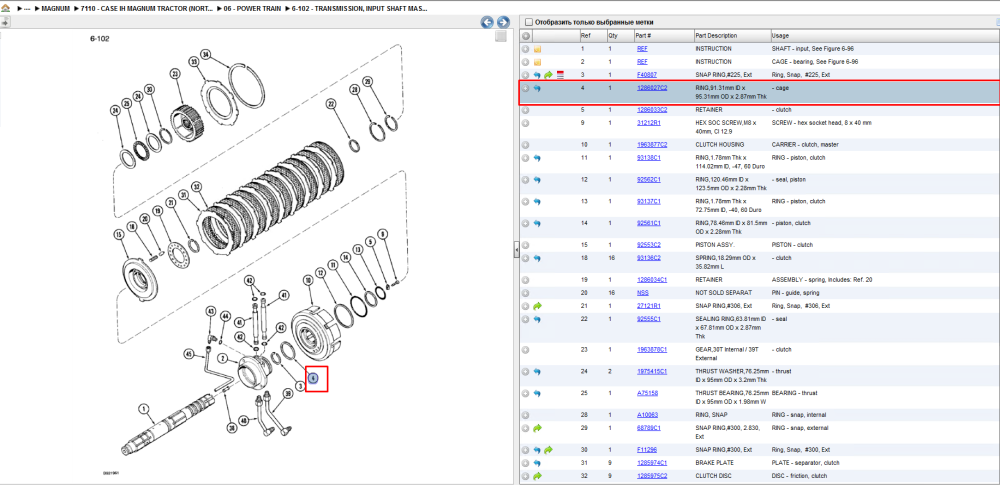Click blue arrow icon for 1285974C1
This screenshot has width=1000, height=485.
[537, 463]
